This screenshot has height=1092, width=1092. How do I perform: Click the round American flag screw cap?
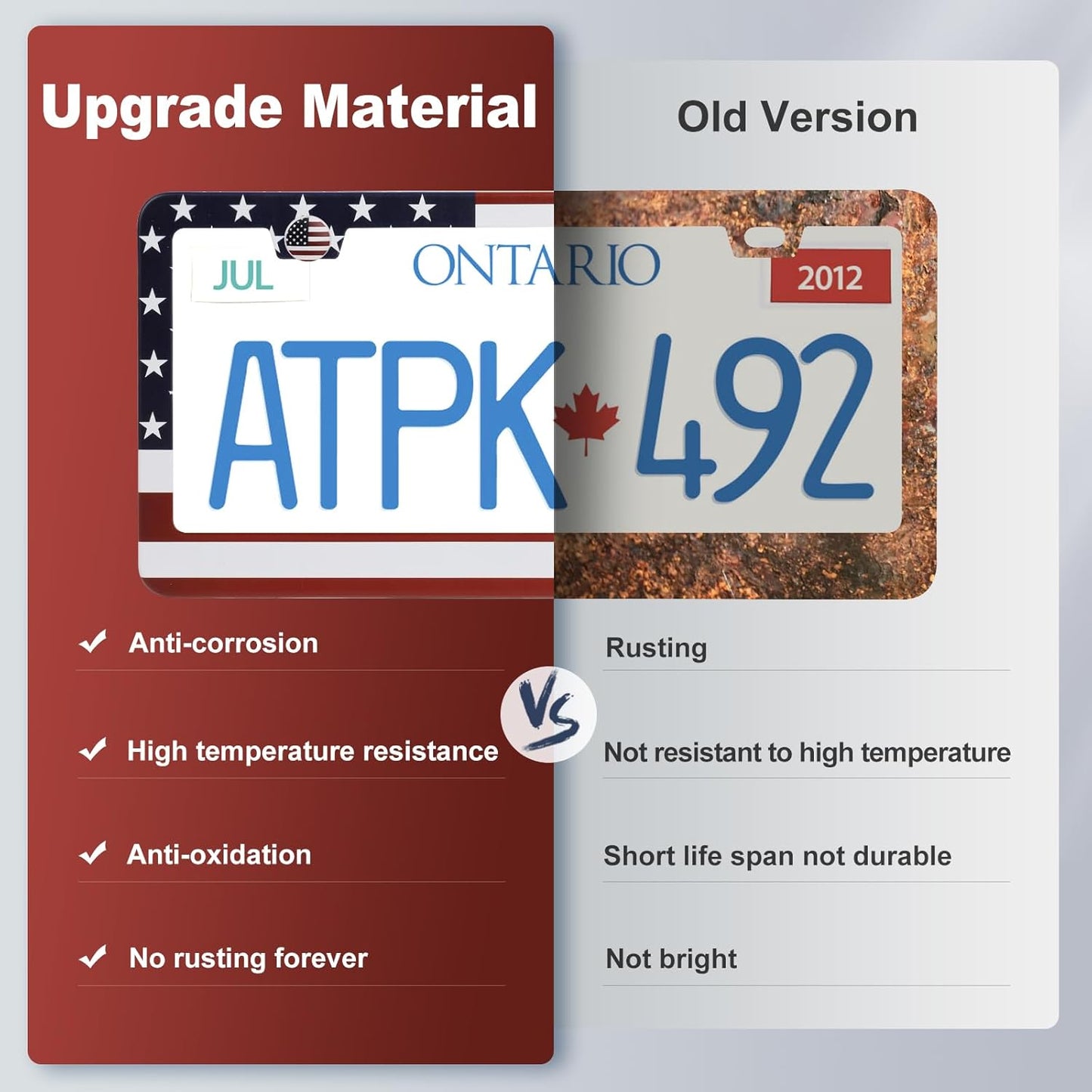pyautogui.click(x=308, y=237)
